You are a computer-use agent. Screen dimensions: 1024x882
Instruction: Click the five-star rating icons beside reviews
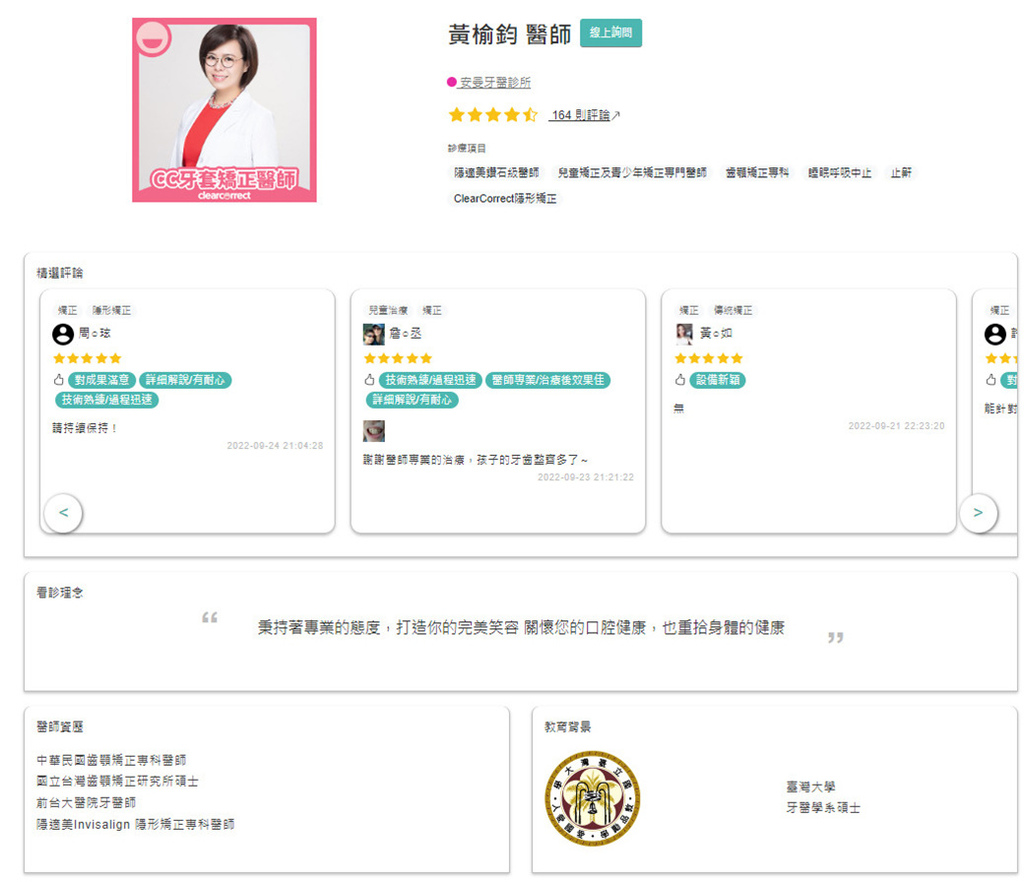pyautogui.click(x=493, y=115)
